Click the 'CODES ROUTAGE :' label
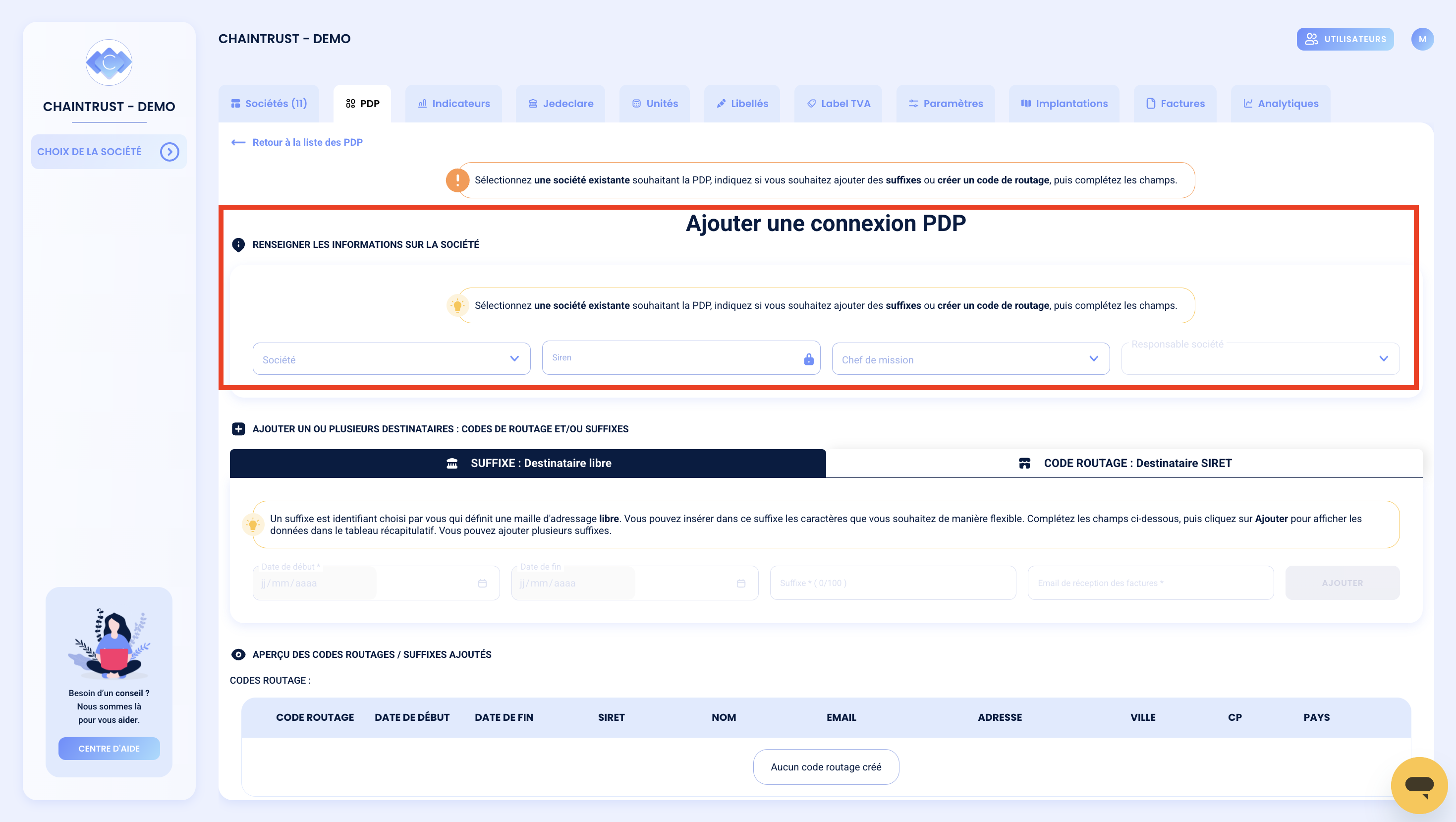 (270, 681)
